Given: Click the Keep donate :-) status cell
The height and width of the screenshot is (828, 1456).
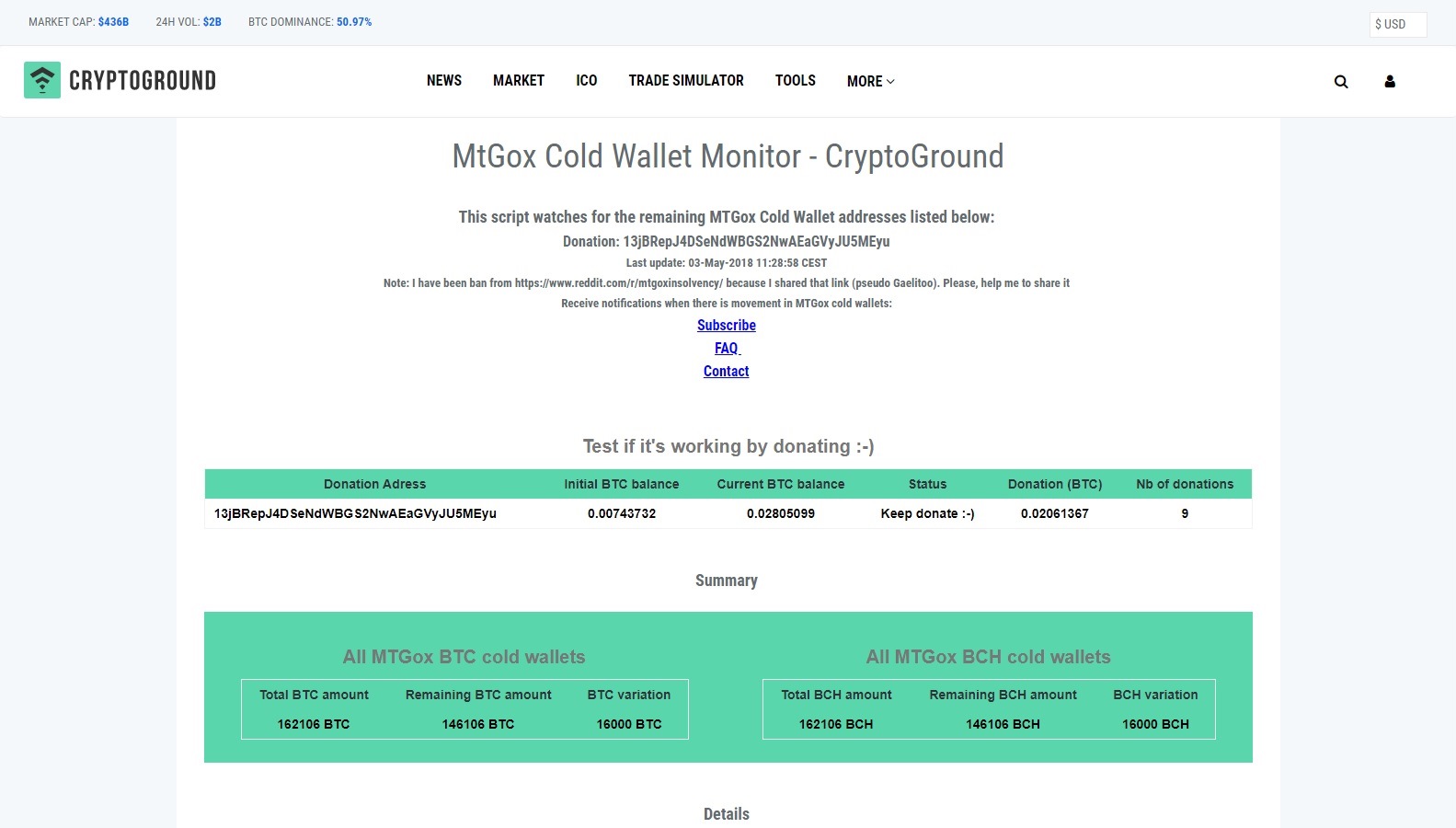Looking at the screenshot, I should click(x=927, y=513).
